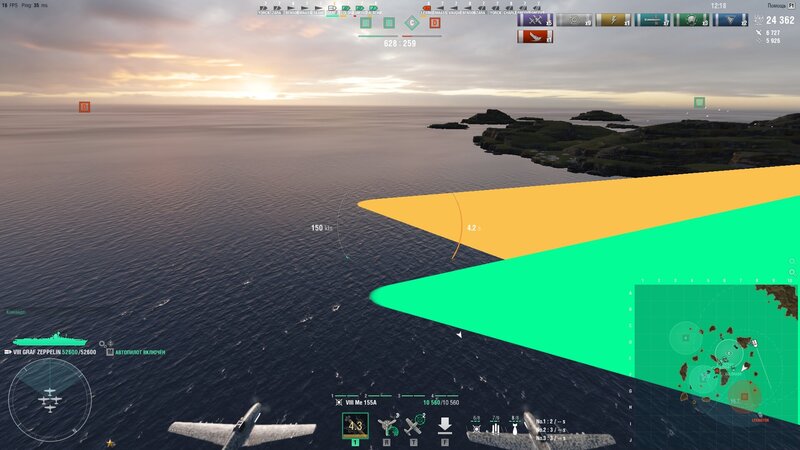Screen dimensions: 800x450
Task: Activate the engine boost consumable showing 4.3
Action: 355,426
